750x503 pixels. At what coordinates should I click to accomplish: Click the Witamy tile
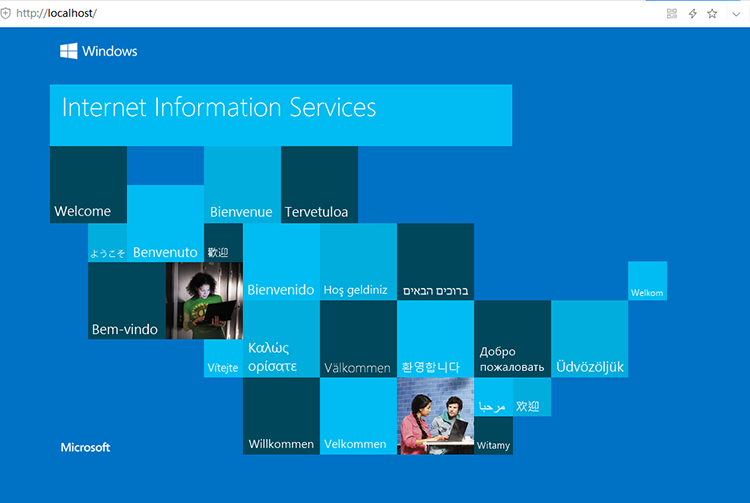493,436
